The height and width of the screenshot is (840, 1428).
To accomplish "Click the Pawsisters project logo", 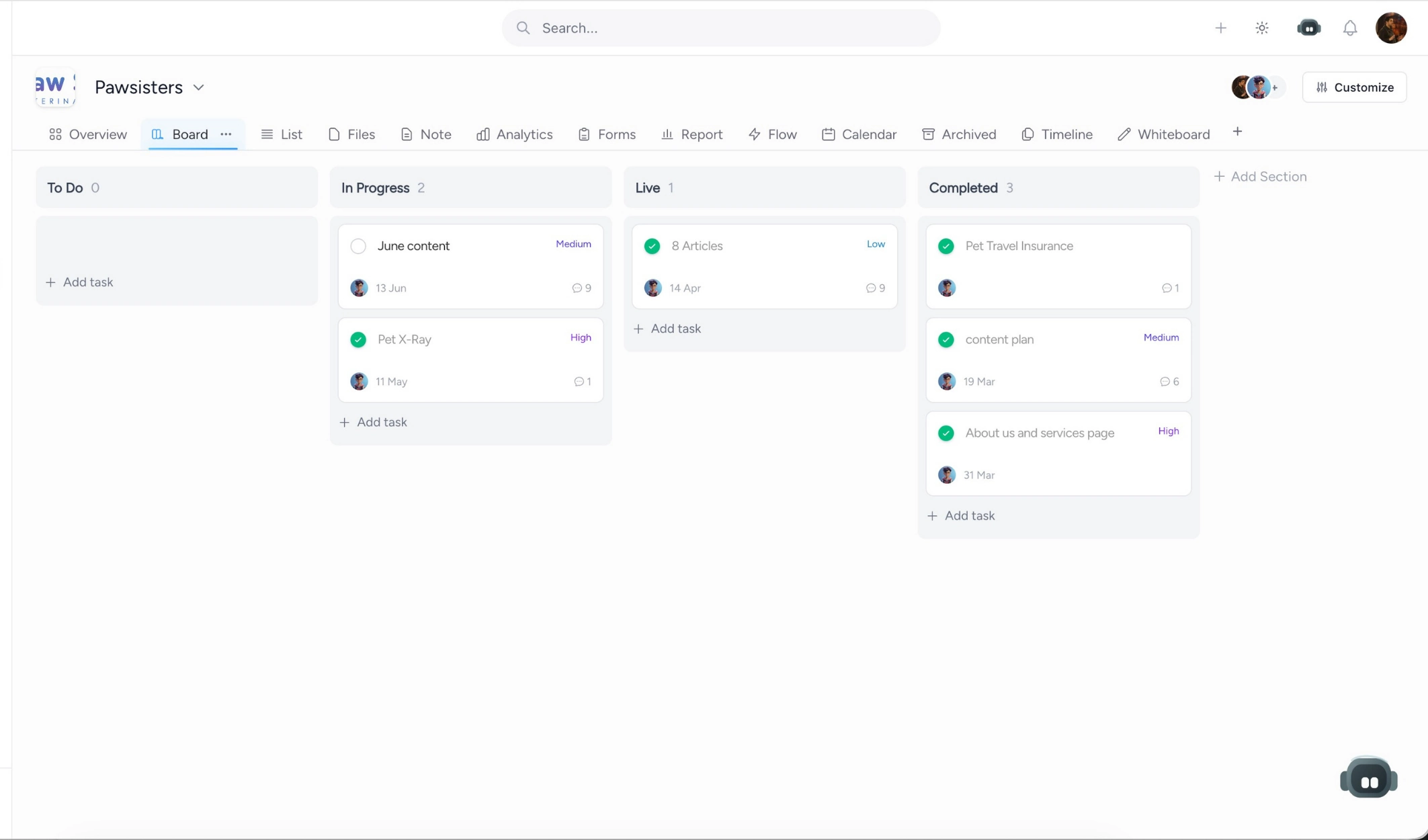I will 55,87.
